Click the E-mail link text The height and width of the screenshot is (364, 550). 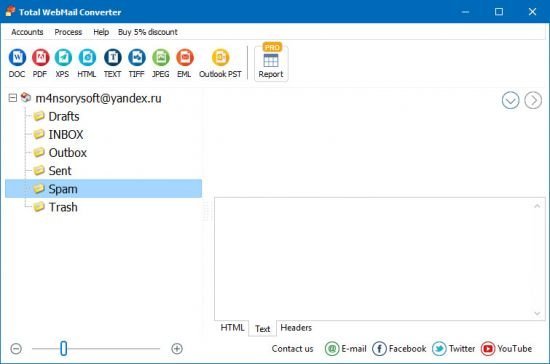[354, 349]
